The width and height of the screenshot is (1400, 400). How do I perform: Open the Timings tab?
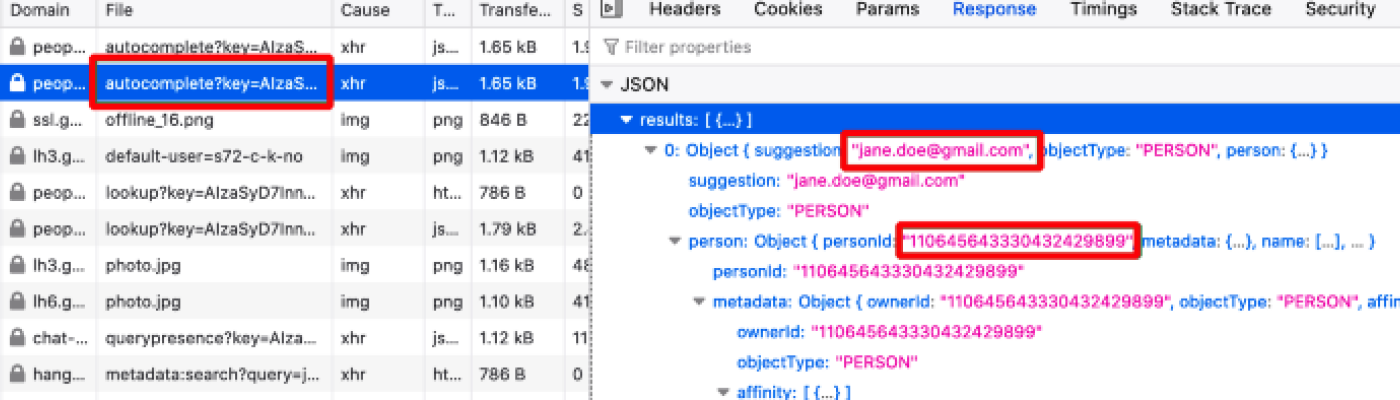(x=1103, y=10)
